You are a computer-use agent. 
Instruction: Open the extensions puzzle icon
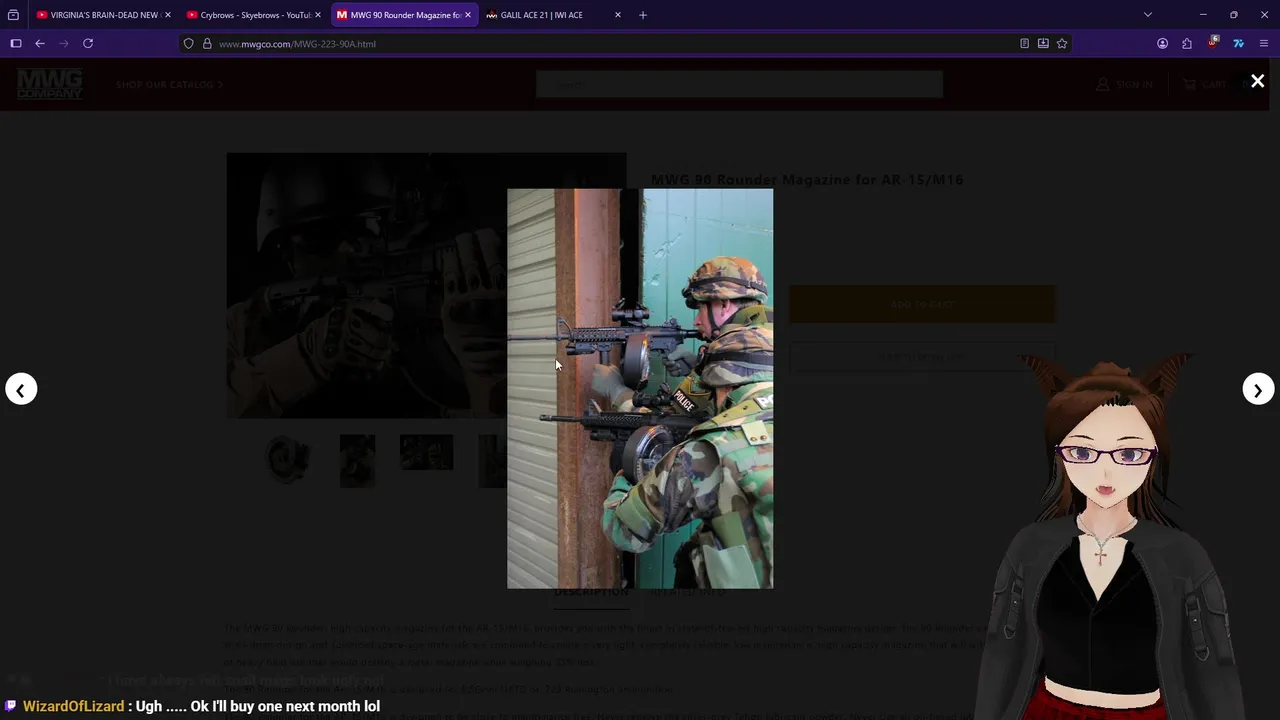pos(1187,43)
